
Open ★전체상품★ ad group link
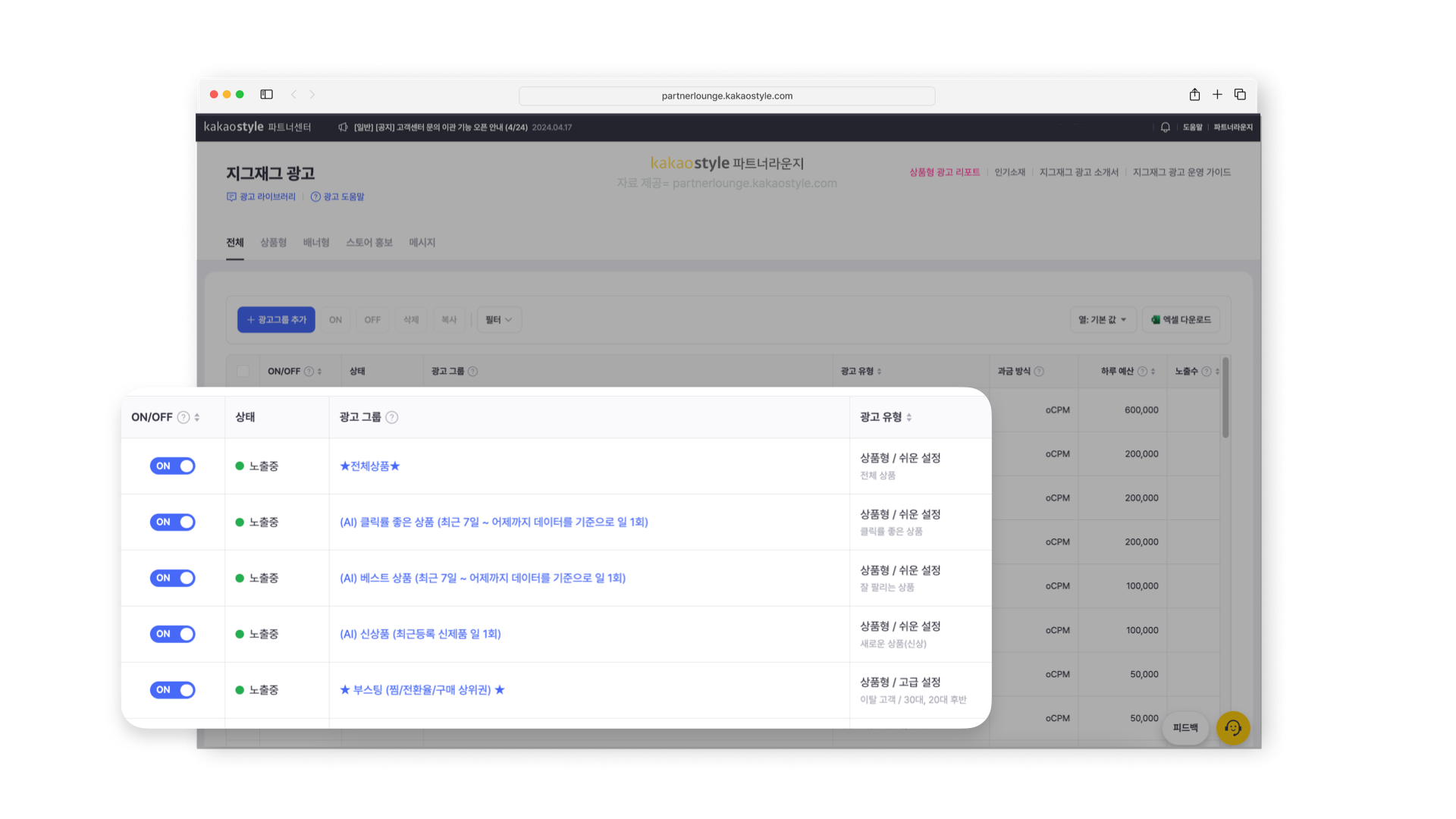pyautogui.click(x=370, y=466)
